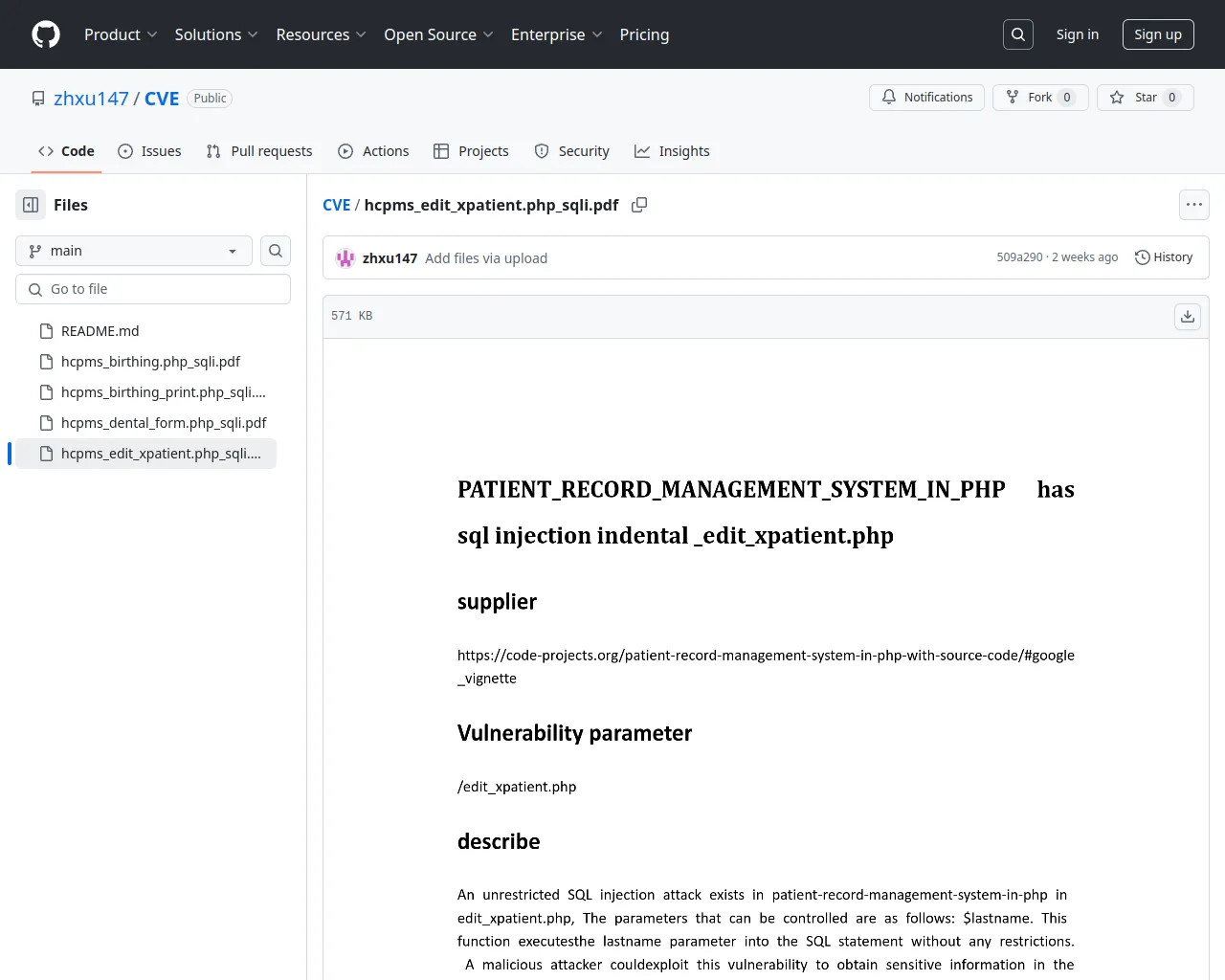Viewport: 1225px width, 980px height.
Task: View the file History
Action: (x=1164, y=257)
